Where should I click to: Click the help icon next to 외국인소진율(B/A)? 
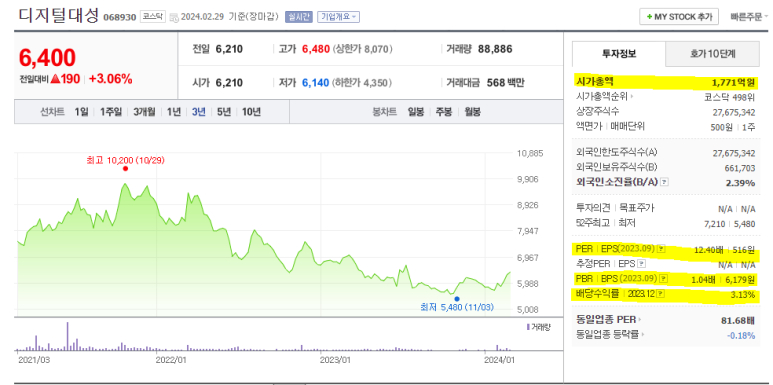(665, 182)
